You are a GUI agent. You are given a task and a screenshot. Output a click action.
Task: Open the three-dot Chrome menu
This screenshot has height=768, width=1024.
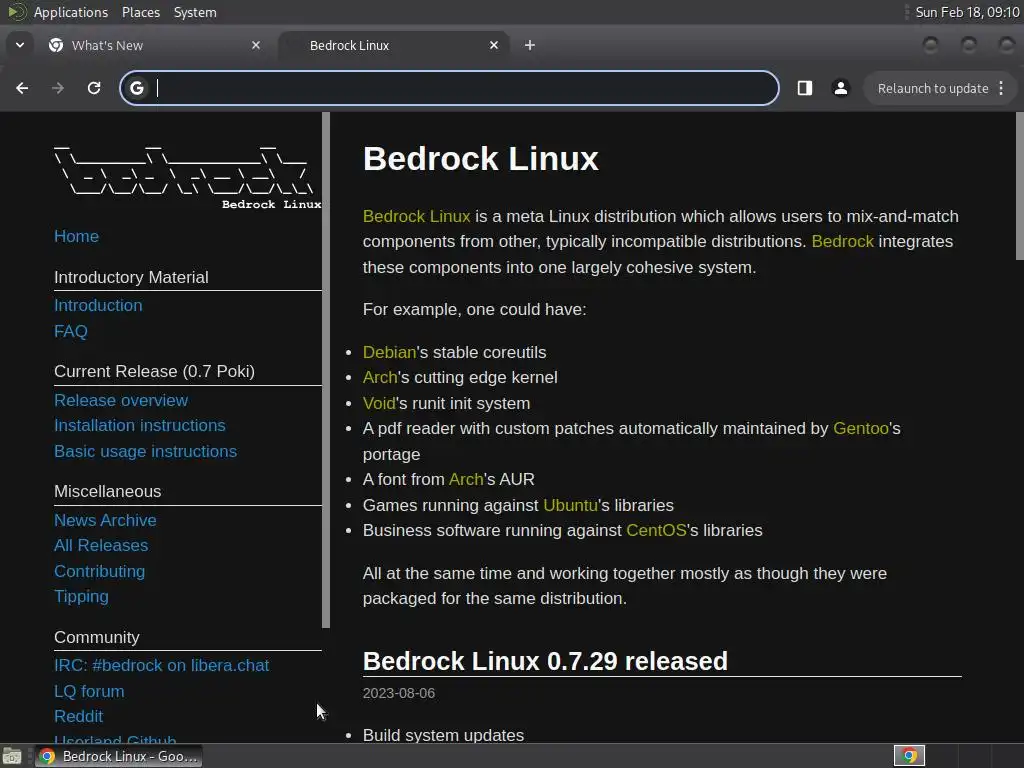click(1001, 88)
